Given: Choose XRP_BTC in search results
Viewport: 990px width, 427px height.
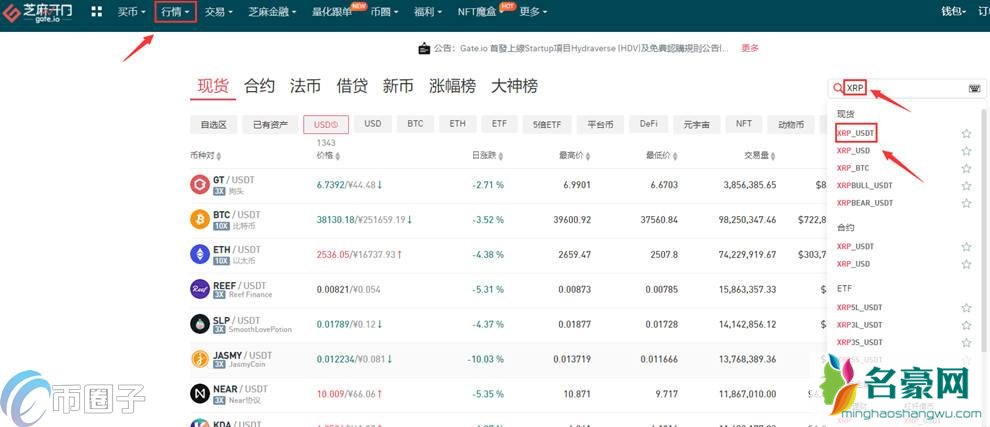Looking at the screenshot, I should point(853,169).
